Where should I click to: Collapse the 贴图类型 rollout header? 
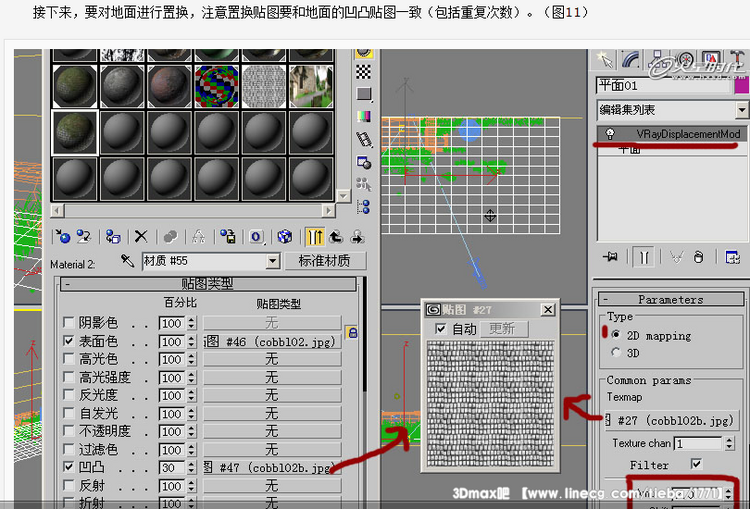[x=205, y=284]
